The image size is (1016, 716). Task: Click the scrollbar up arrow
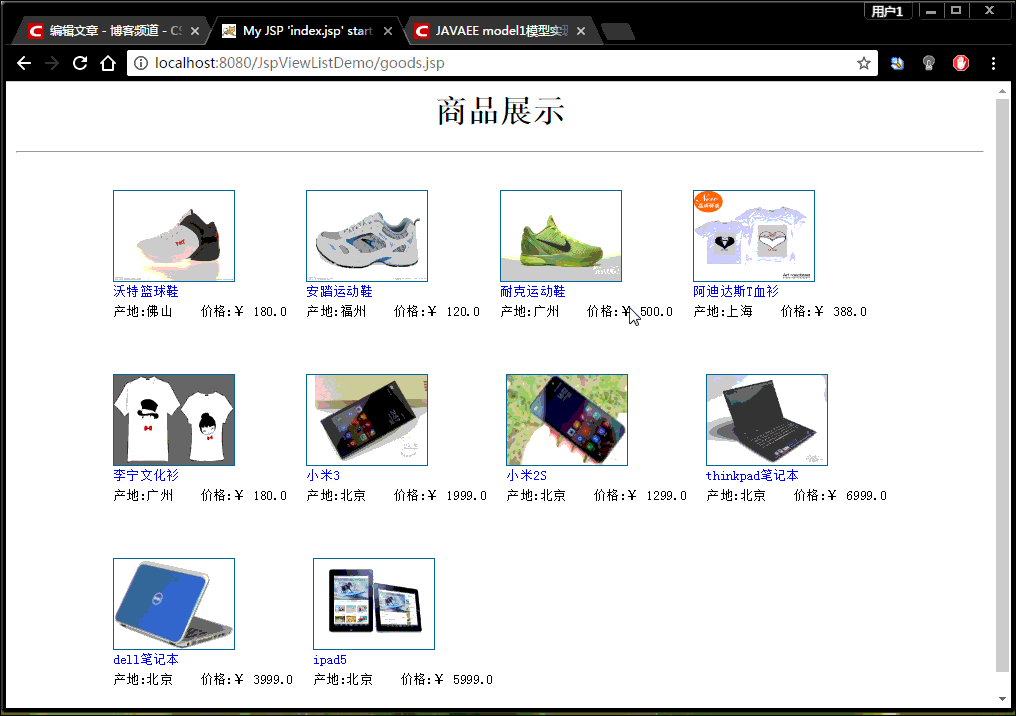point(1002,91)
